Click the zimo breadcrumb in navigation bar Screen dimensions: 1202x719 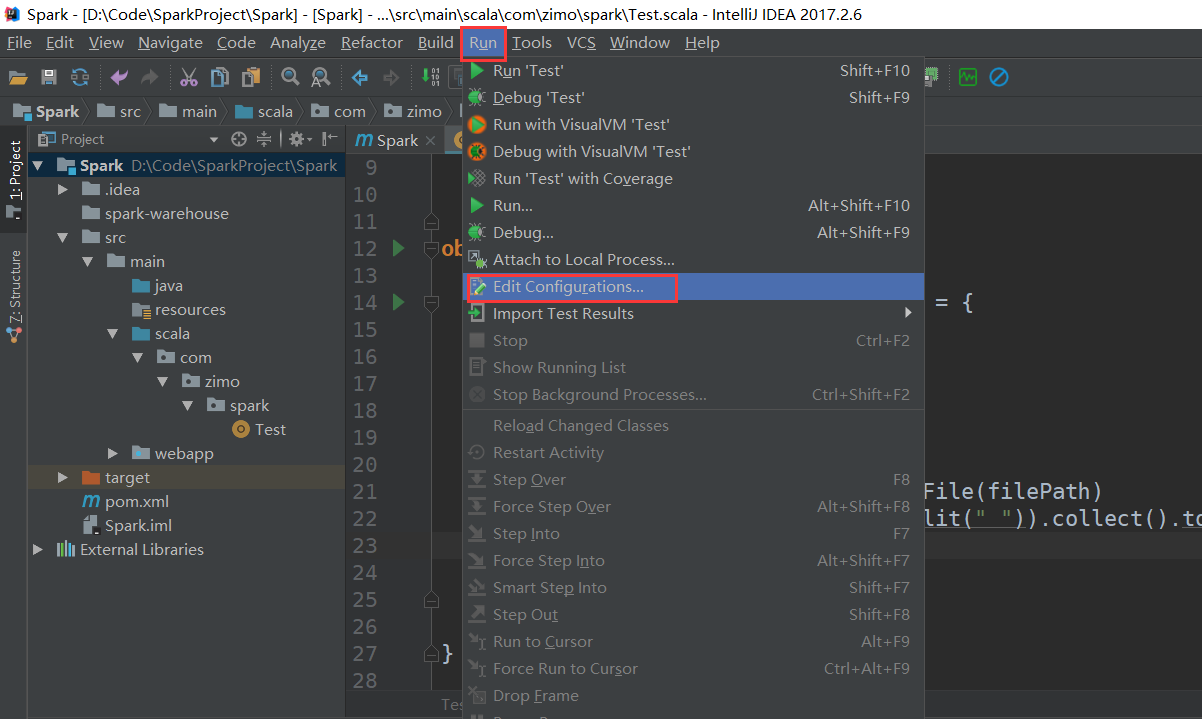click(x=412, y=111)
